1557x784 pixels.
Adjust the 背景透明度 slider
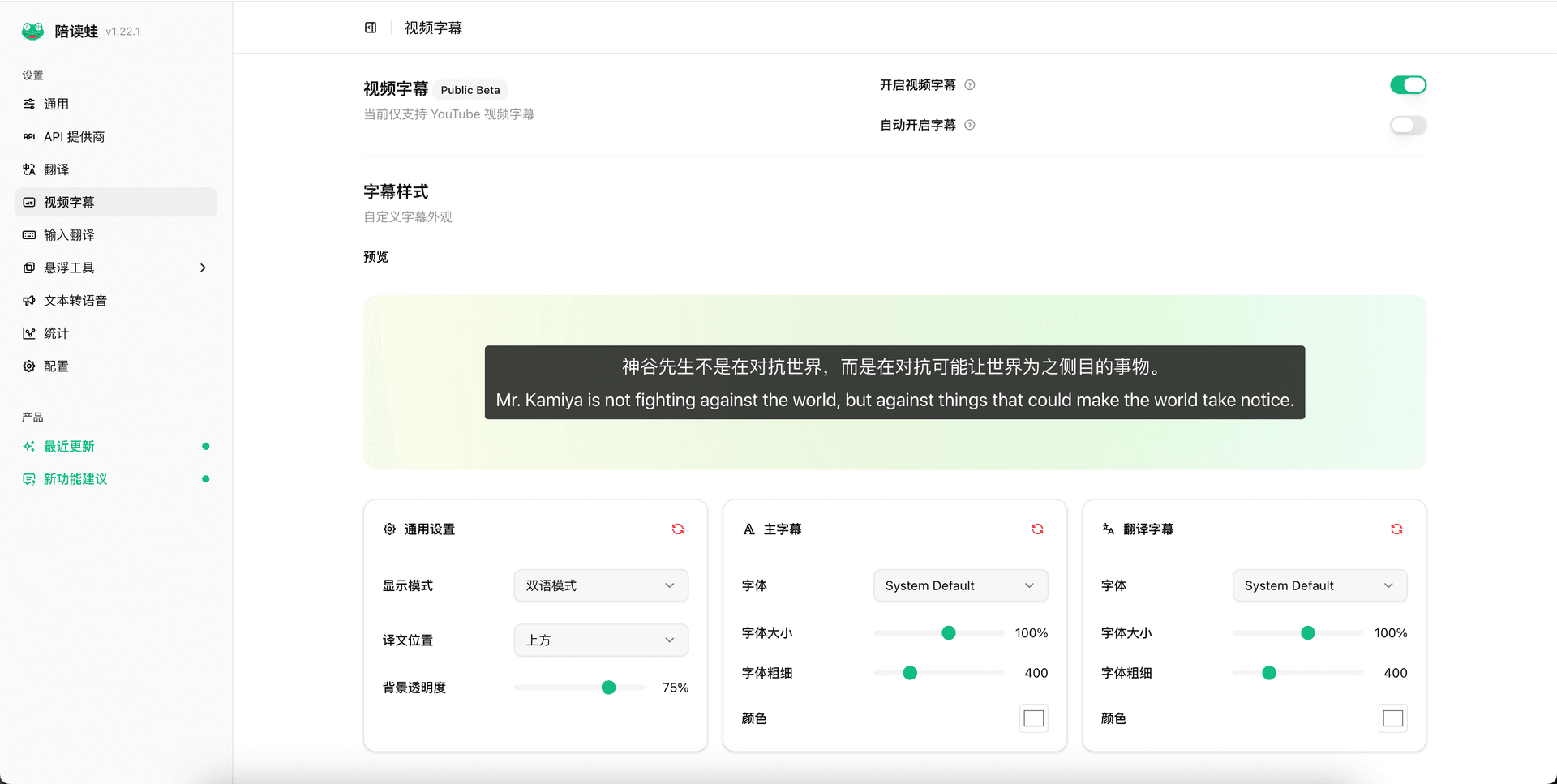(x=607, y=687)
